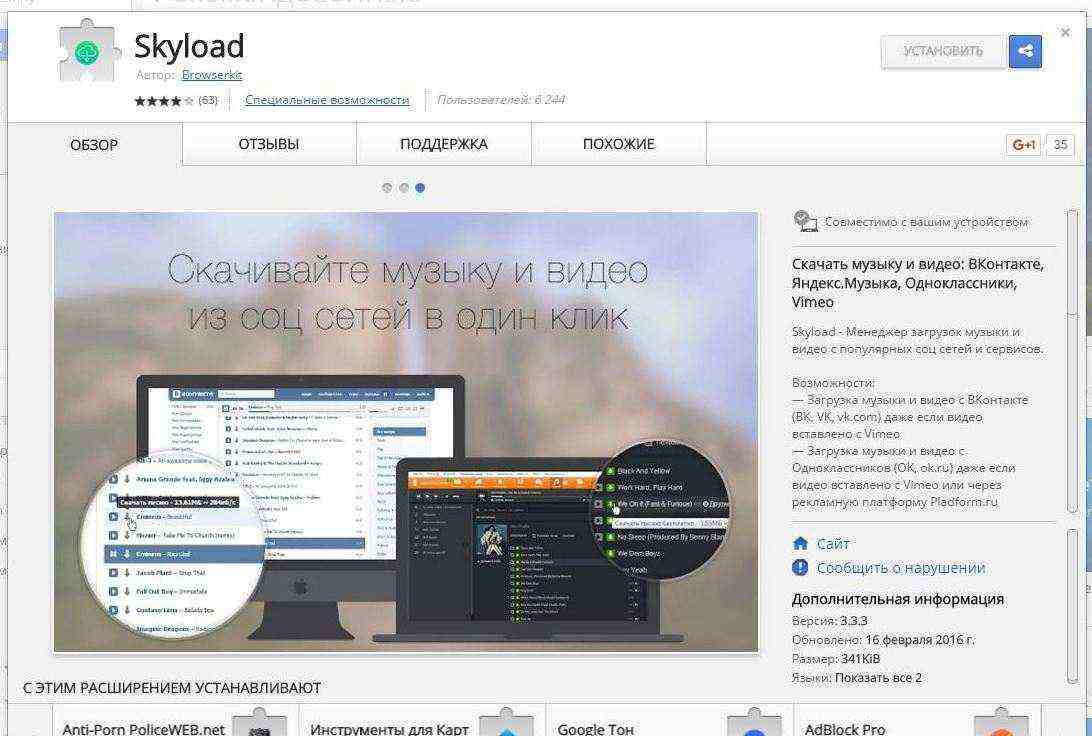
Task: Select the first carousel dot
Action: [387, 187]
